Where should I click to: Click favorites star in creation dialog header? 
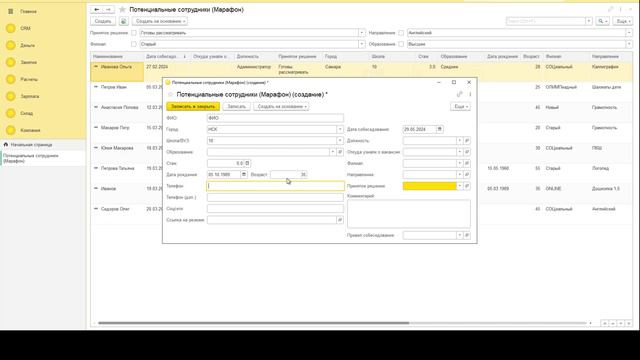171,95
